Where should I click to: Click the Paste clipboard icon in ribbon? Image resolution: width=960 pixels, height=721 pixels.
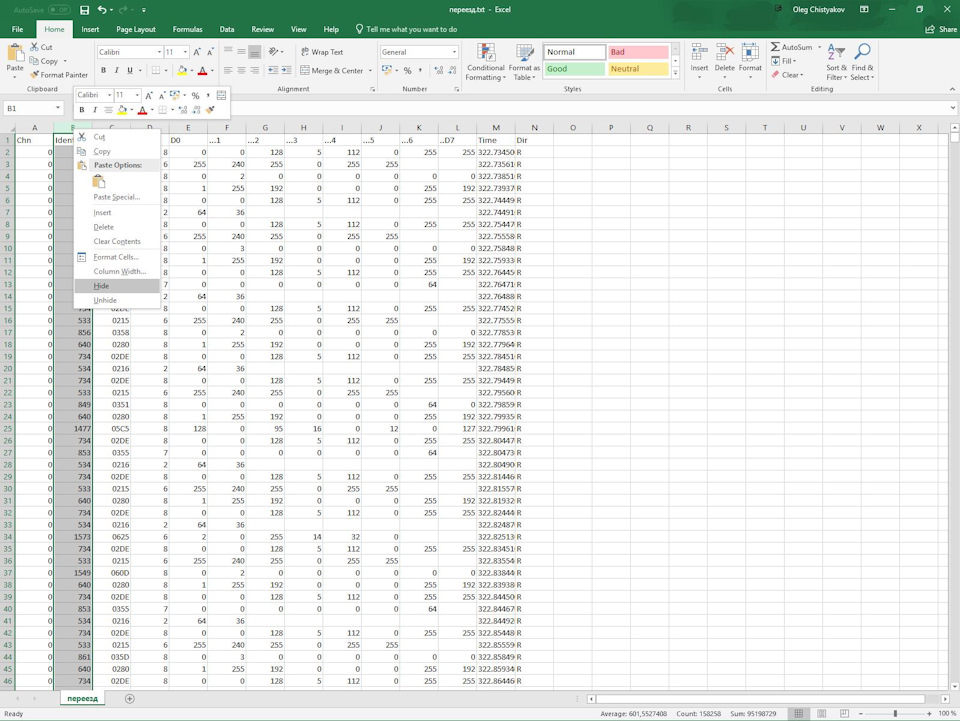[x=15, y=55]
